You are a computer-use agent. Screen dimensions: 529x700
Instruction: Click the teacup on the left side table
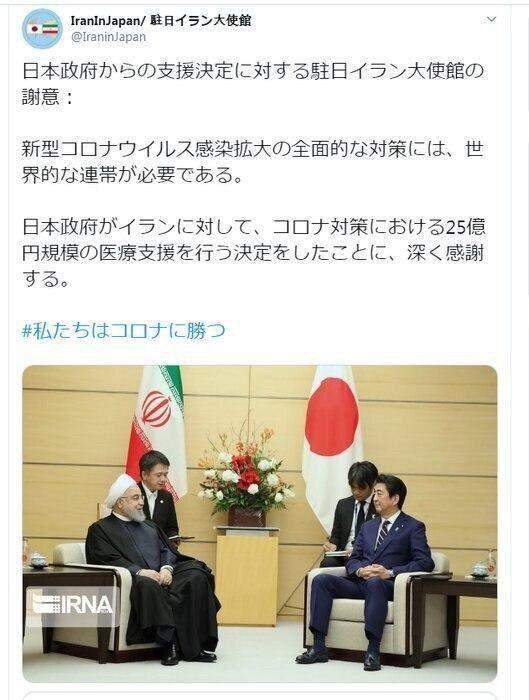click(x=37, y=560)
